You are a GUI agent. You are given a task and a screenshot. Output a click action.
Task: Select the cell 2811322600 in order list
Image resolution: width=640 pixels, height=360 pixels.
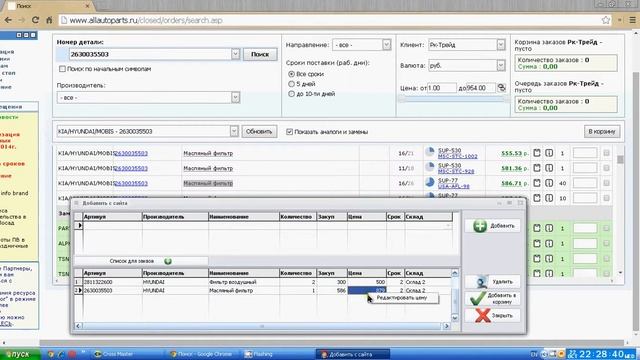point(112,282)
